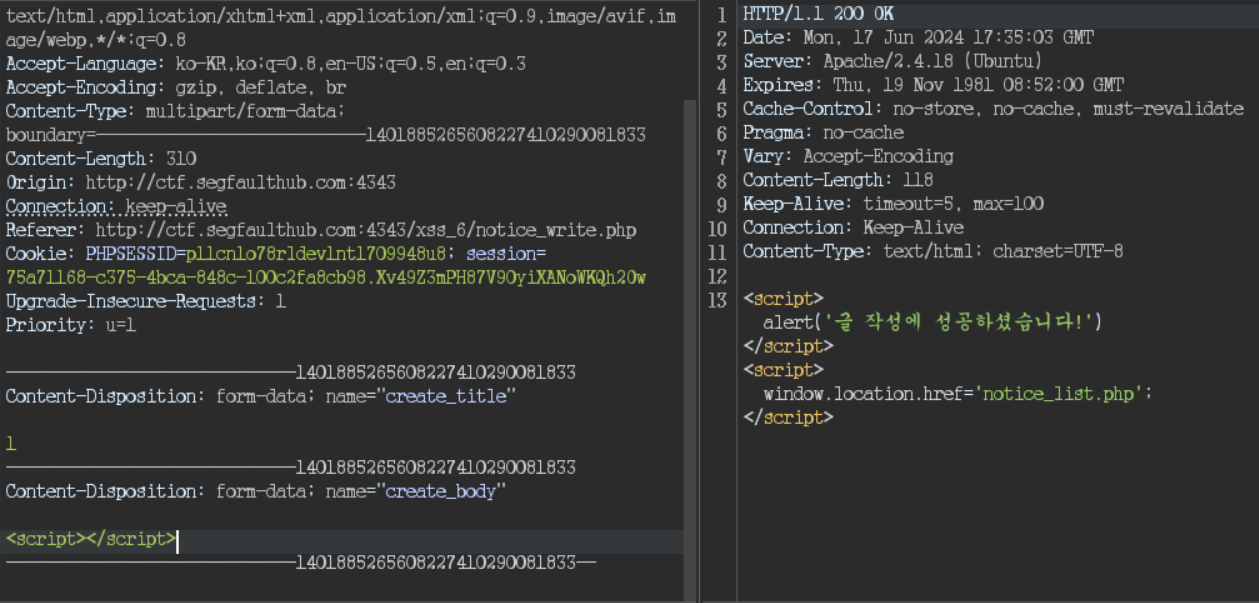Viewport: 1259px width, 603px height.
Task: Click the Upgrade-Insecure-Requests header
Action: (146, 301)
